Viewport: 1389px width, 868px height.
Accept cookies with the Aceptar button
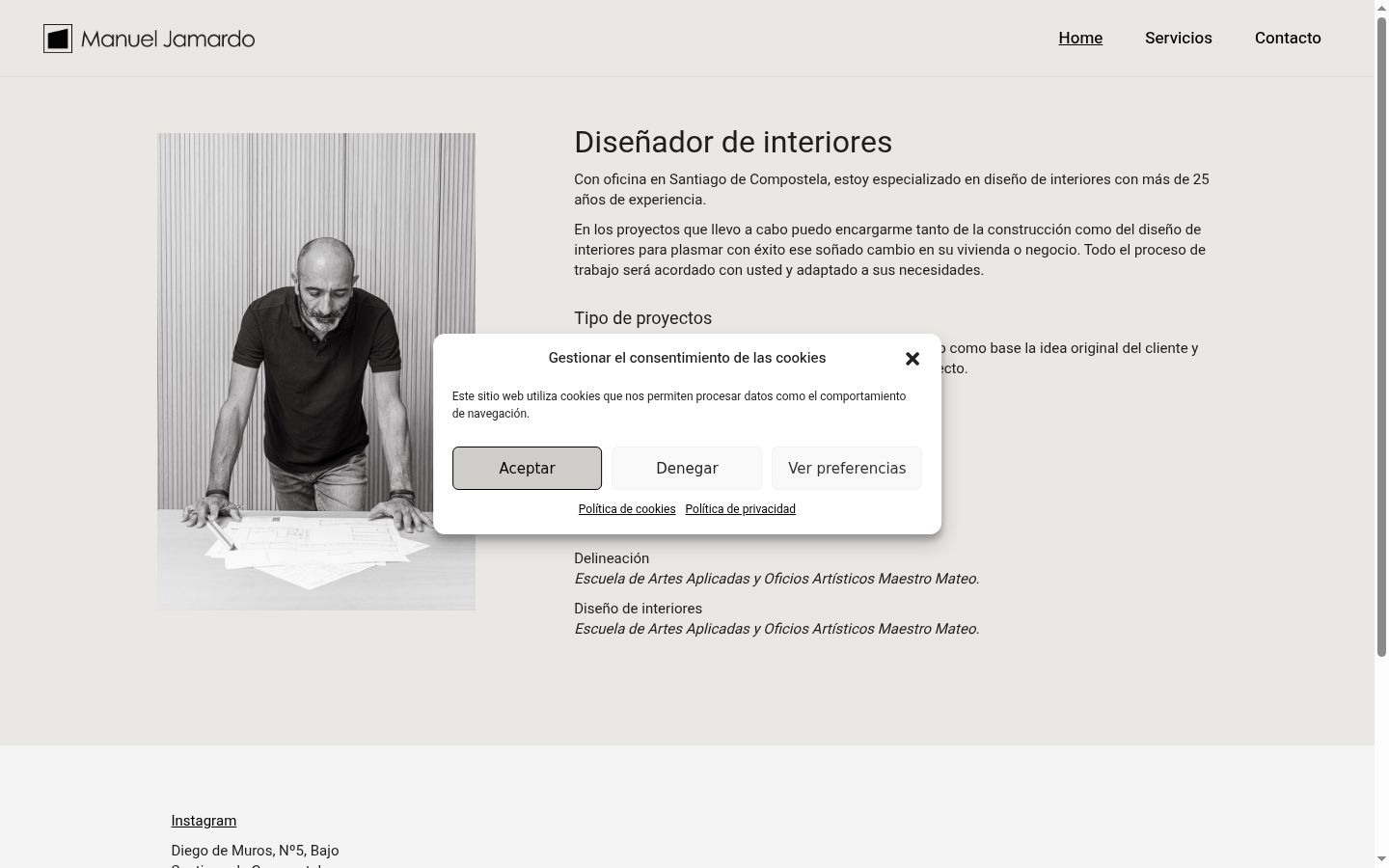[527, 468]
